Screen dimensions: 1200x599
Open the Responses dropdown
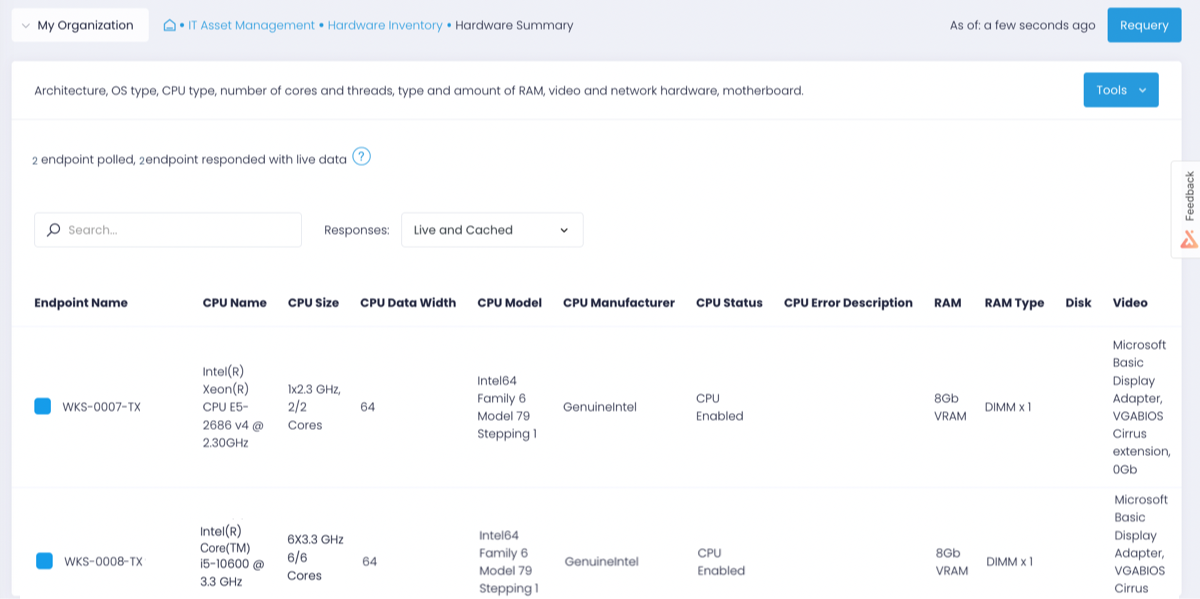492,229
